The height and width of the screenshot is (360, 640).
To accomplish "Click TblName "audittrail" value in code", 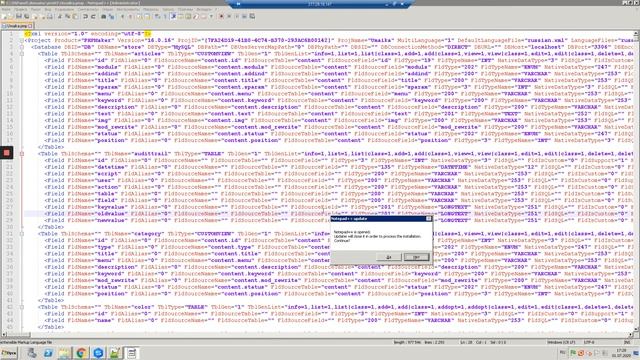I will pos(151,154).
